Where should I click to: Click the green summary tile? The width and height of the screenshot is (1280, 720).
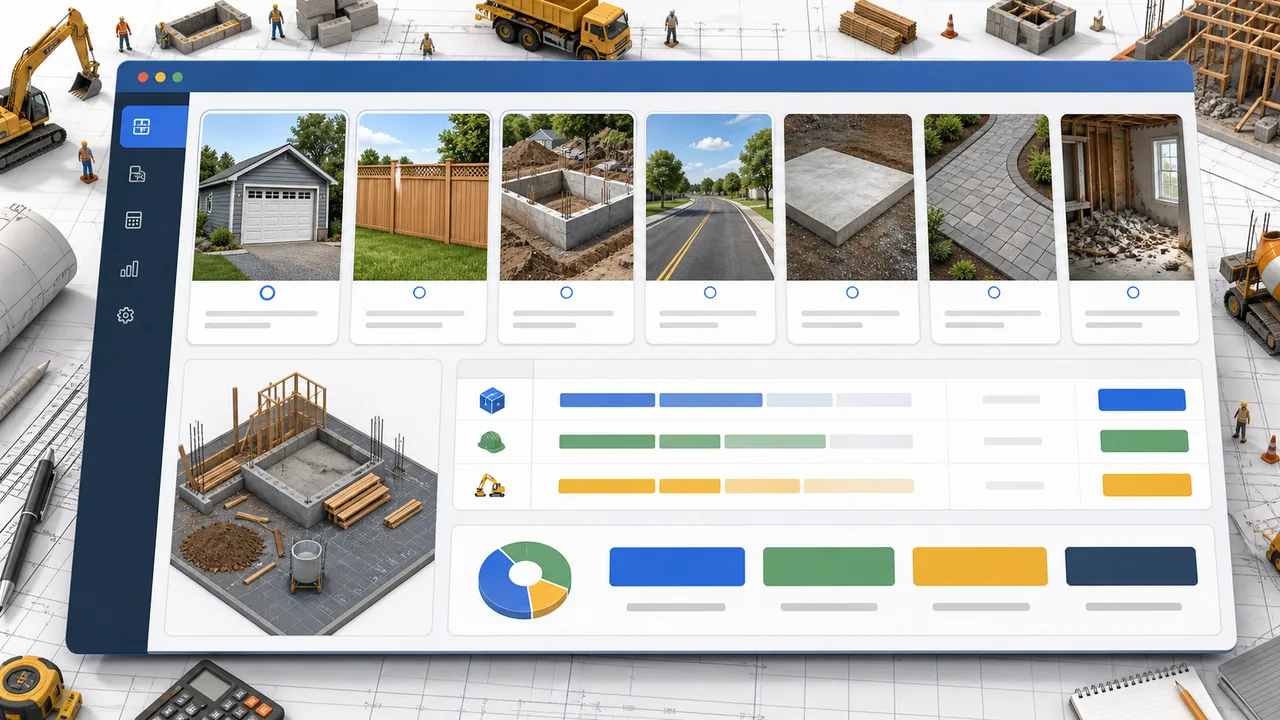point(829,566)
